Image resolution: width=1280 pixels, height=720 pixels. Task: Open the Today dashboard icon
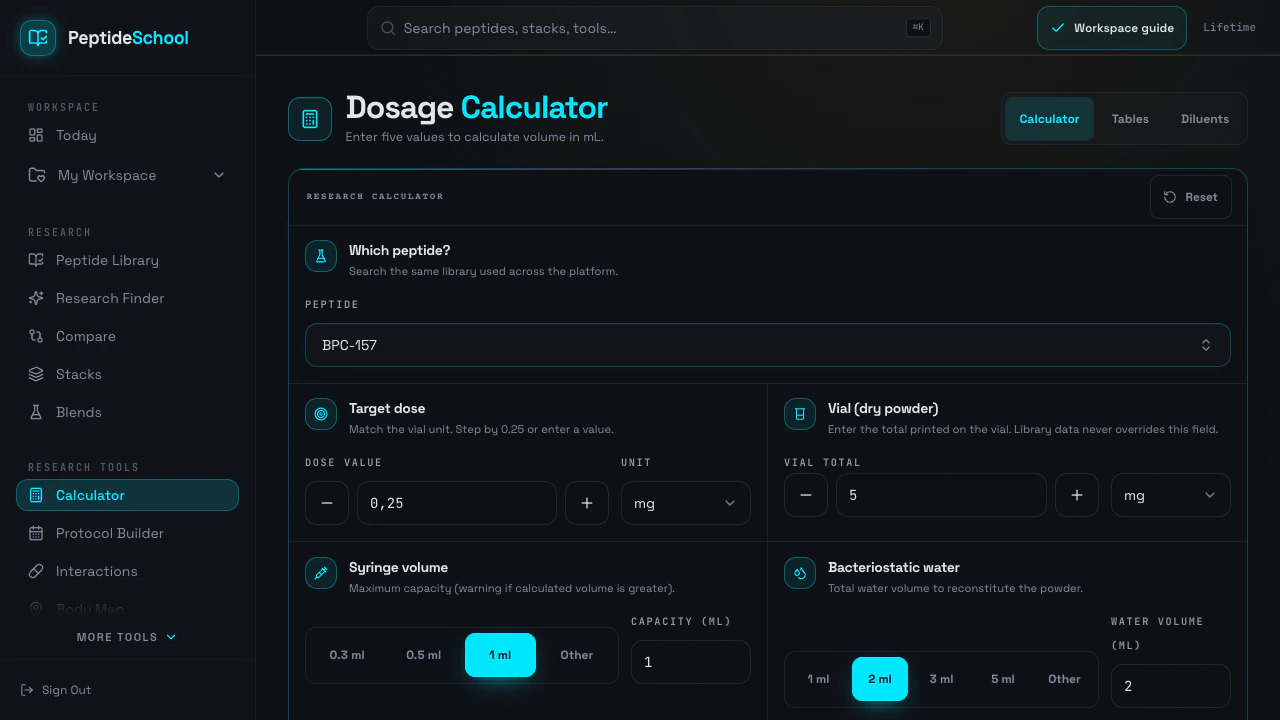click(x=36, y=135)
